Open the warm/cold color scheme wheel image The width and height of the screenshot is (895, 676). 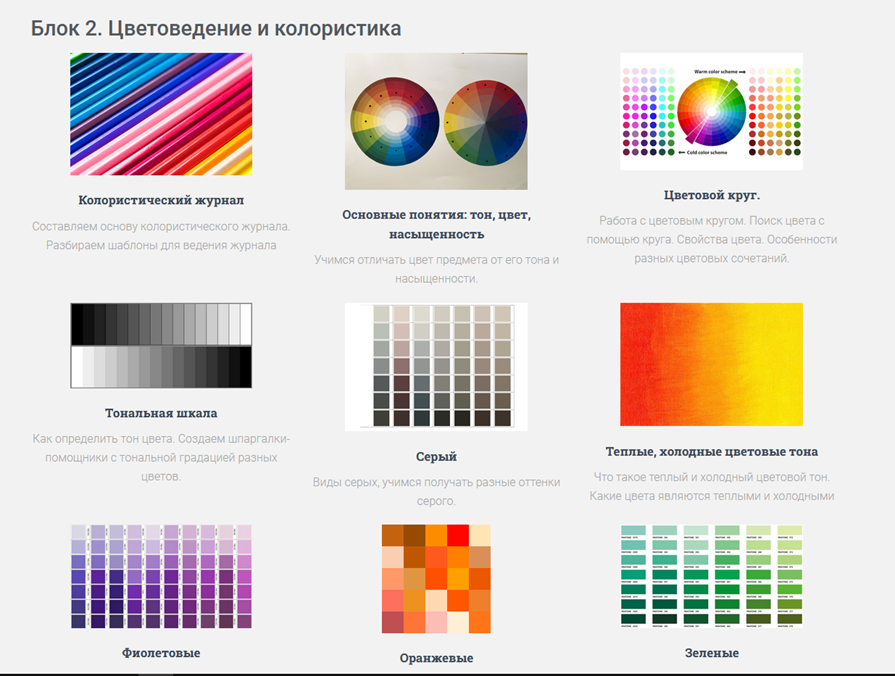coord(711,111)
